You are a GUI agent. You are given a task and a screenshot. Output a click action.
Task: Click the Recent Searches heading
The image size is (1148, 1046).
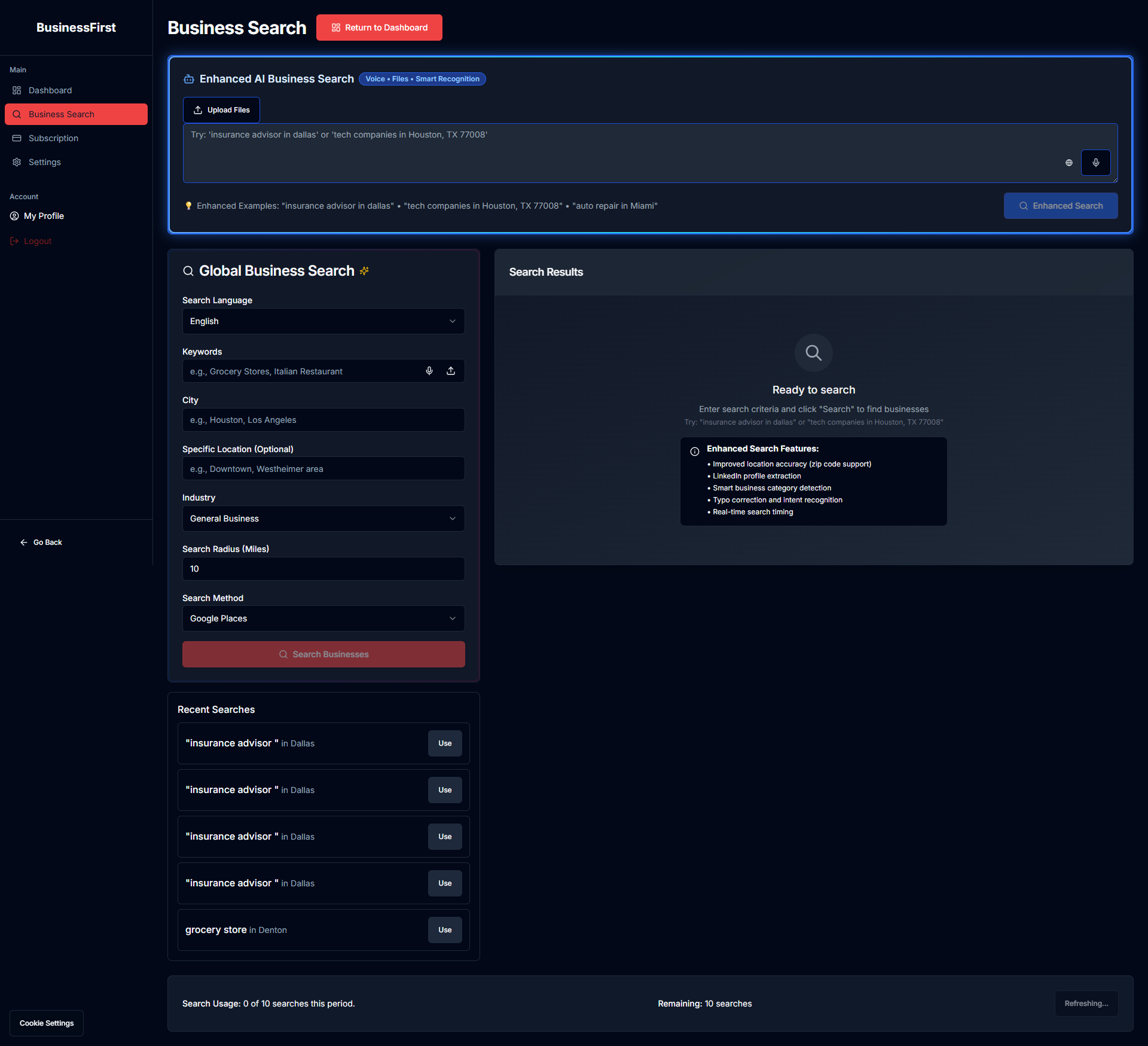point(216,709)
